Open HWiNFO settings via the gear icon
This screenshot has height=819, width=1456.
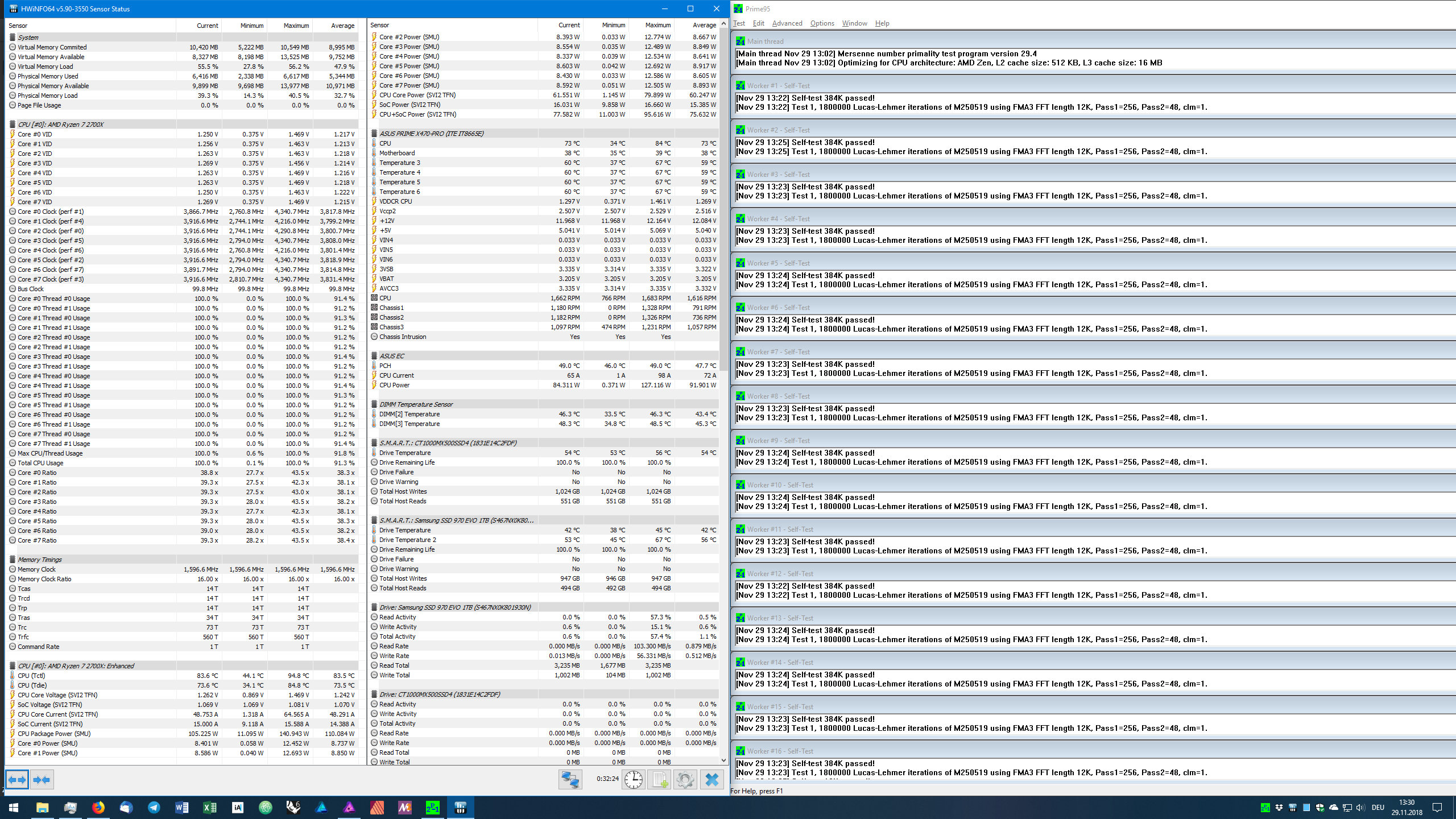coord(685,780)
